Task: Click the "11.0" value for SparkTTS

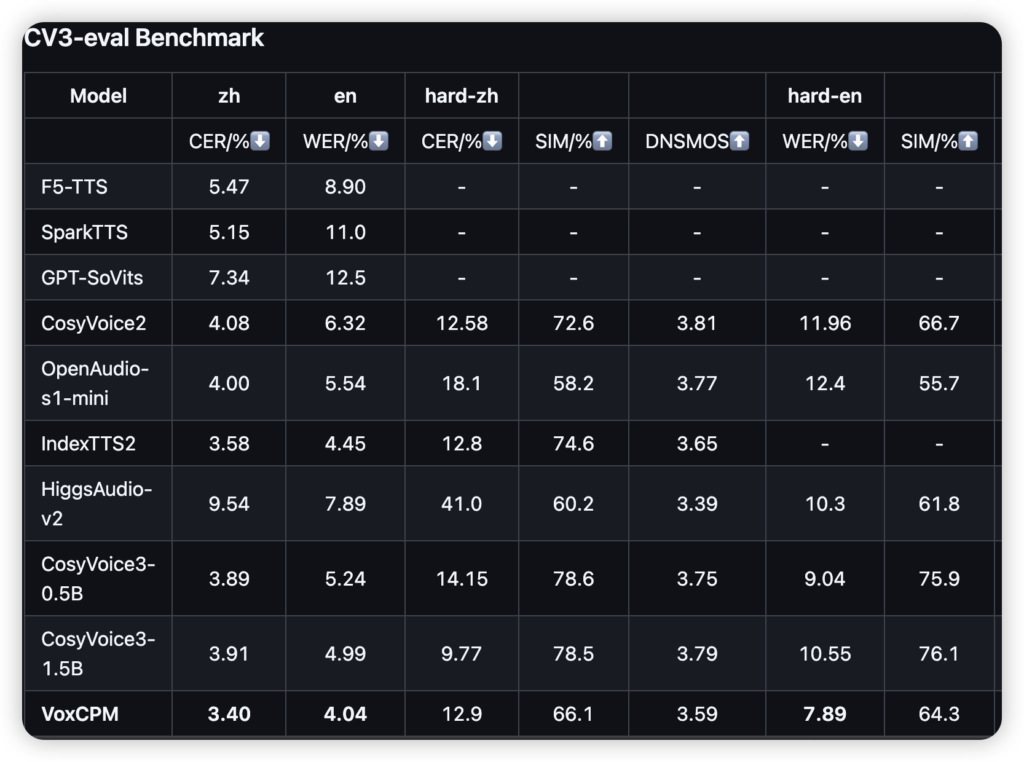Action: pyautogui.click(x=345, y=232)
